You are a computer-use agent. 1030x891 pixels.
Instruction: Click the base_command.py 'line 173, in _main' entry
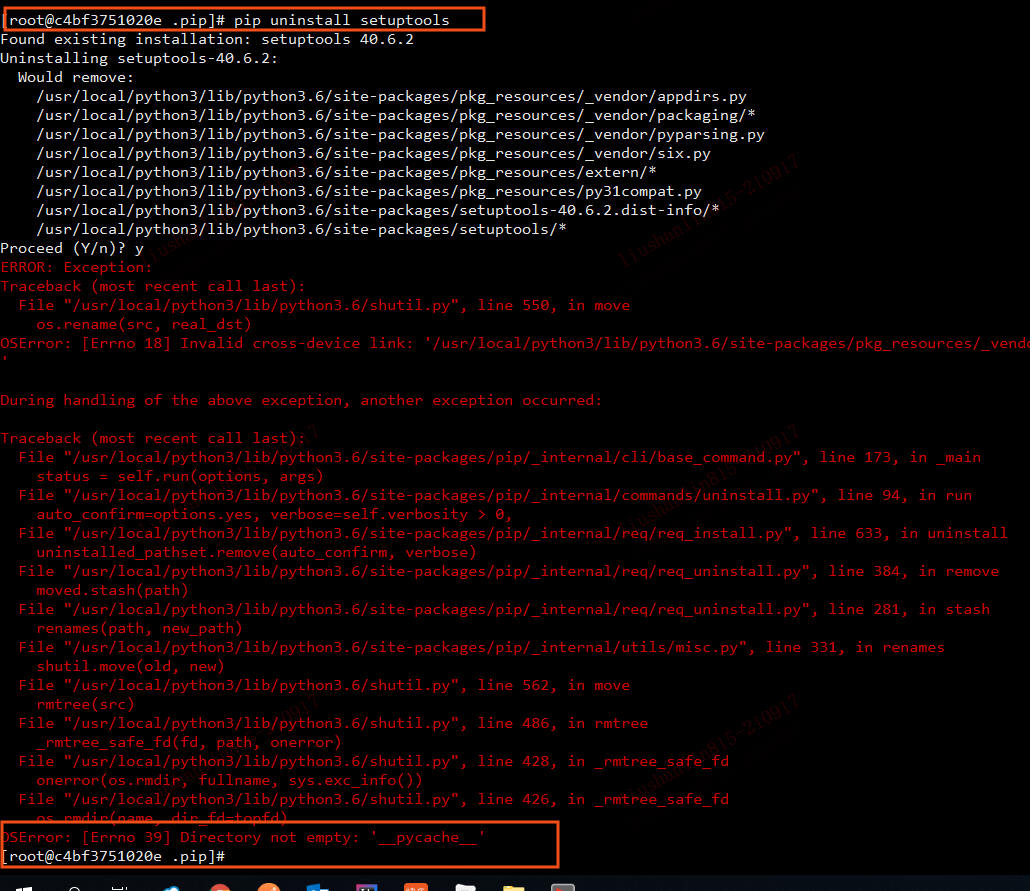500,458
